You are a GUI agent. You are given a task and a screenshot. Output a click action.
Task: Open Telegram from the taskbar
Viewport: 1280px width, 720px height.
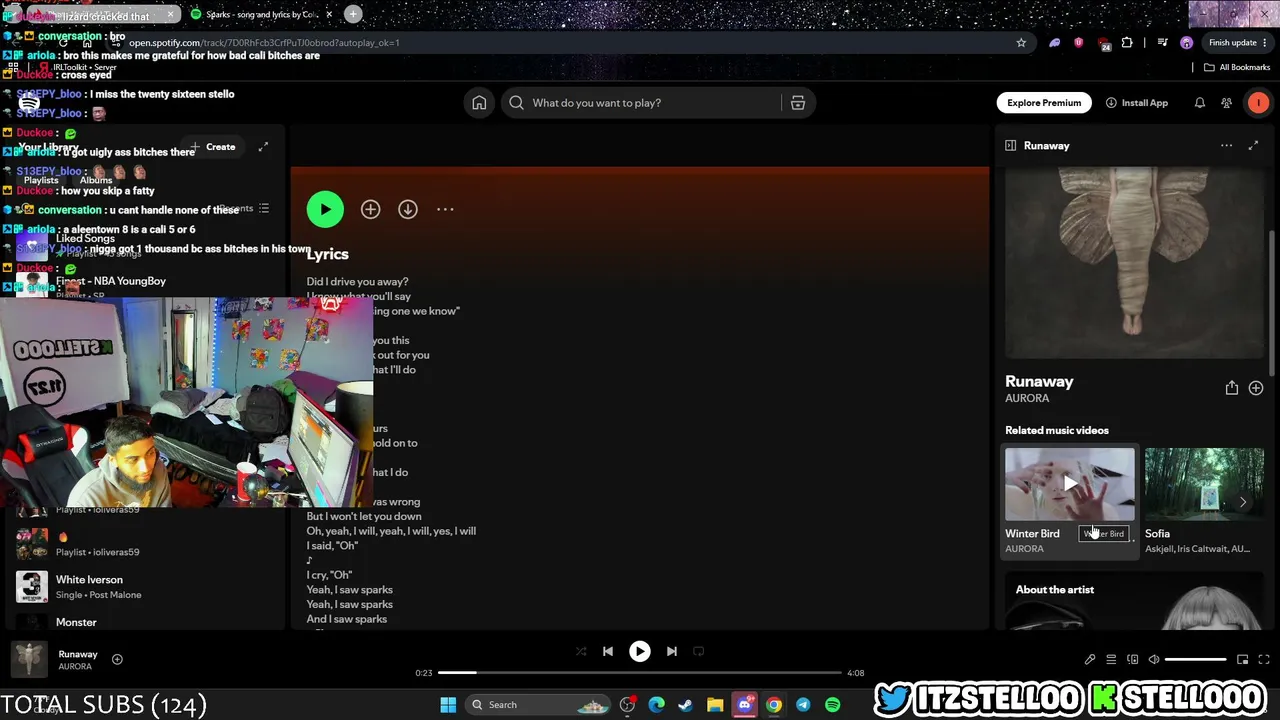(803, 705)
